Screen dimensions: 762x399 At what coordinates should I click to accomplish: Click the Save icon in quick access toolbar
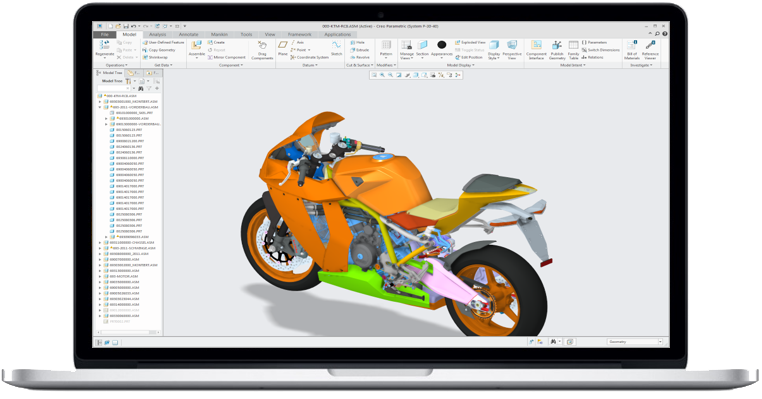click(126, 26)
